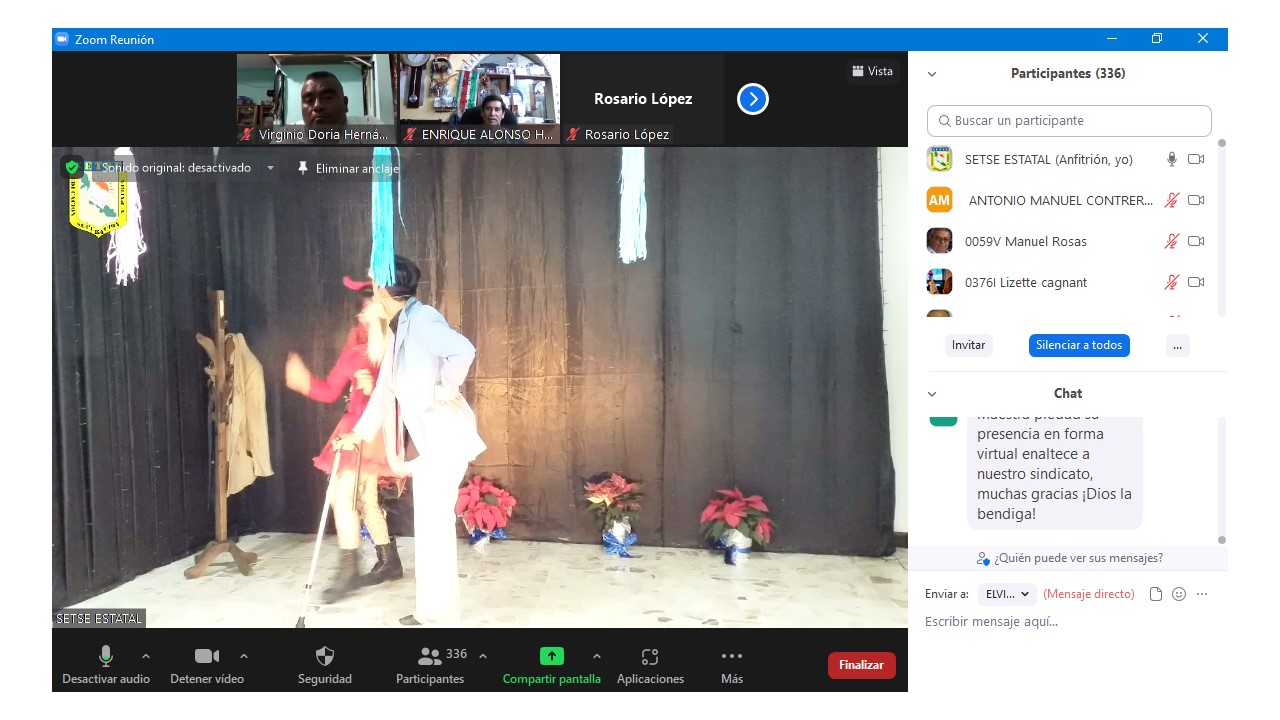The height and width of the screenshot is (720, 1280).
Task: Open the Más three-dots menu
Action: (732, 656)
